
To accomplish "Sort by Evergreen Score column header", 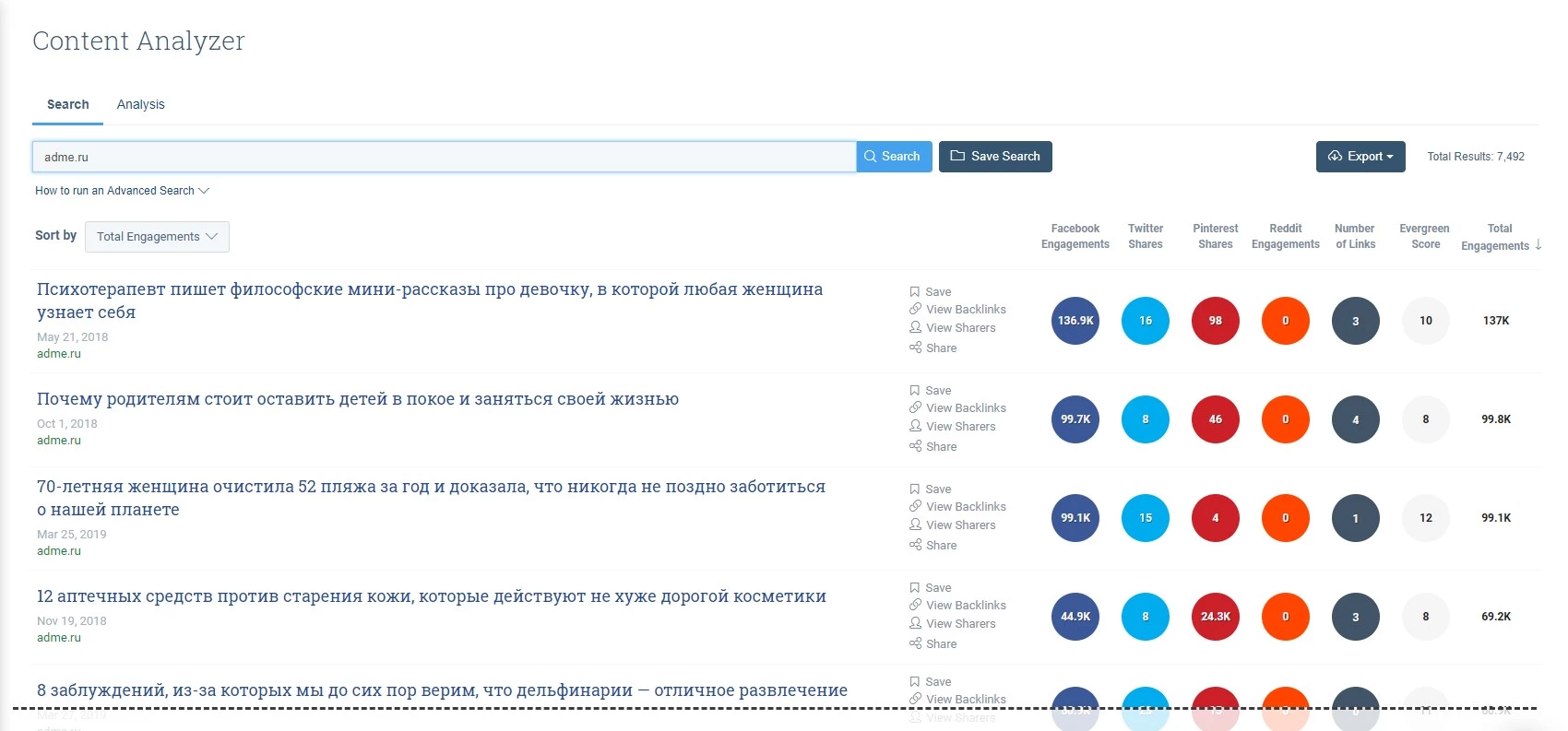I will tap(1425, 236).
